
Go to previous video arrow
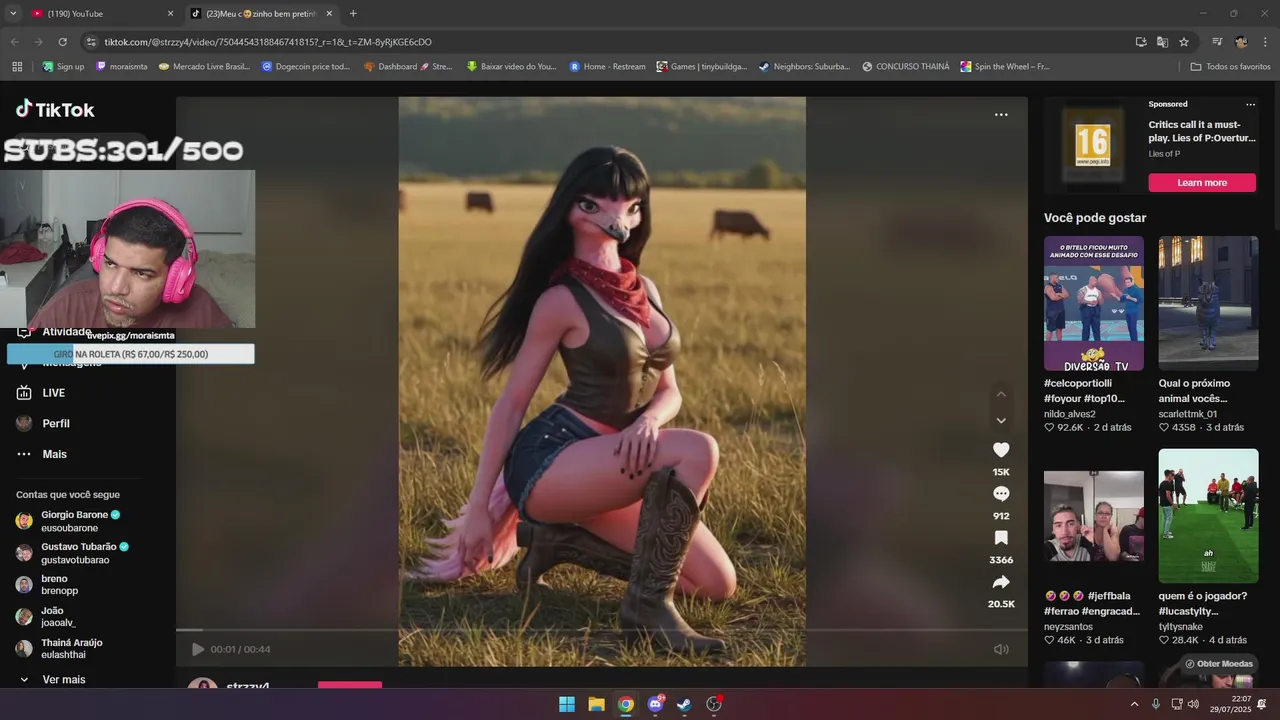coord(1001,394)
